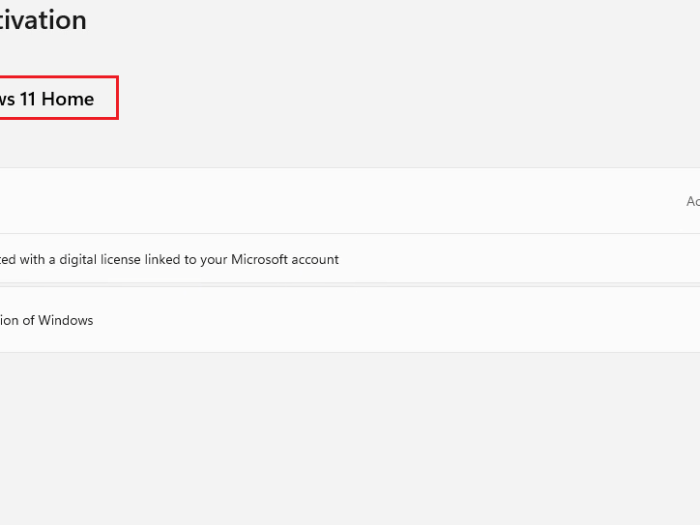The width and height of the screenshot is (700, 525).
Task: Expand the upgrade edition of Windows row
Action: pos(350,320)
